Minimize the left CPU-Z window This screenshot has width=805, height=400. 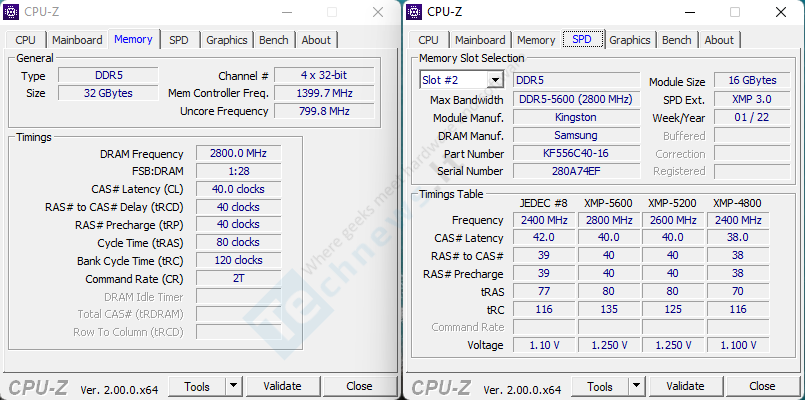click(x=287, y=12)
